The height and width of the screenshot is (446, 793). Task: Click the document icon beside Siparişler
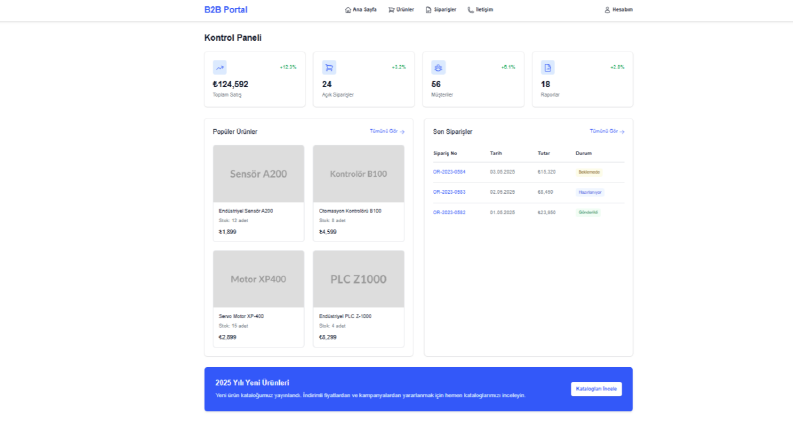428,10
